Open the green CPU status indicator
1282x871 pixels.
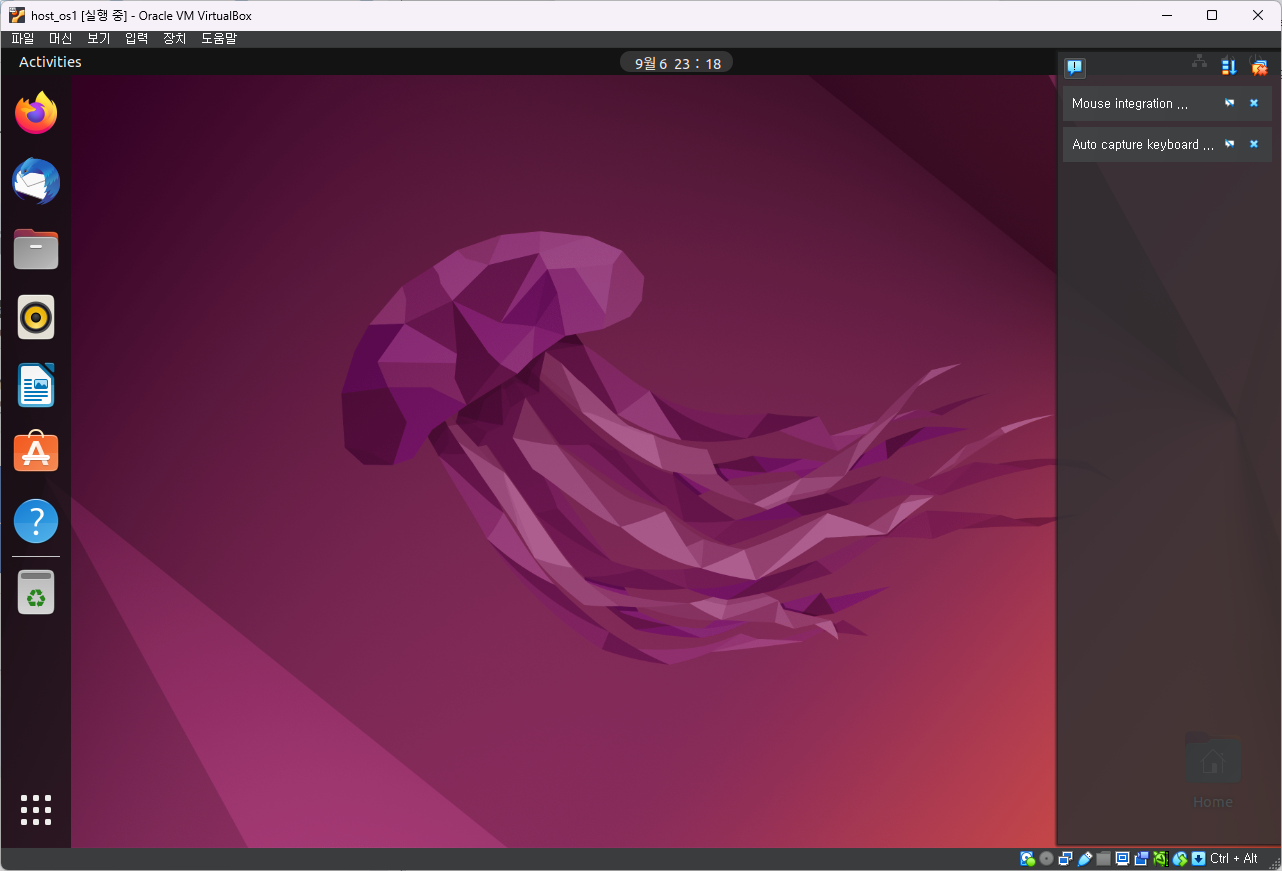pos(1160,858)
